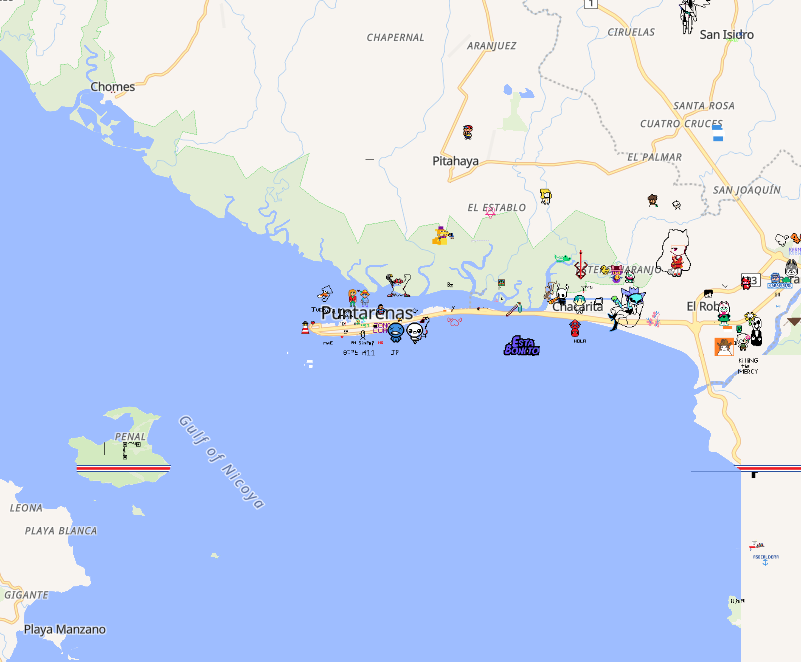Screen dimensions: 801x662
Task: Click the large blue-haired outlined character
Action: (x=627, y=309)
